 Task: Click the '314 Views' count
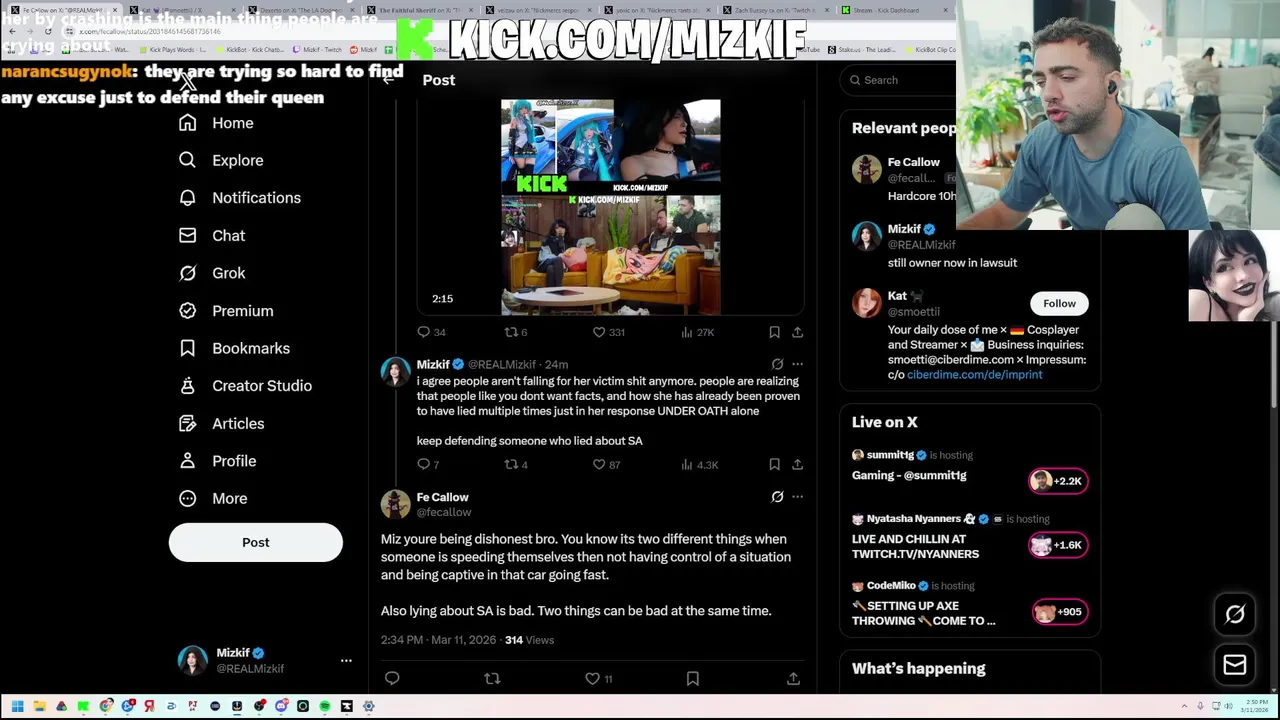(529, 640)
